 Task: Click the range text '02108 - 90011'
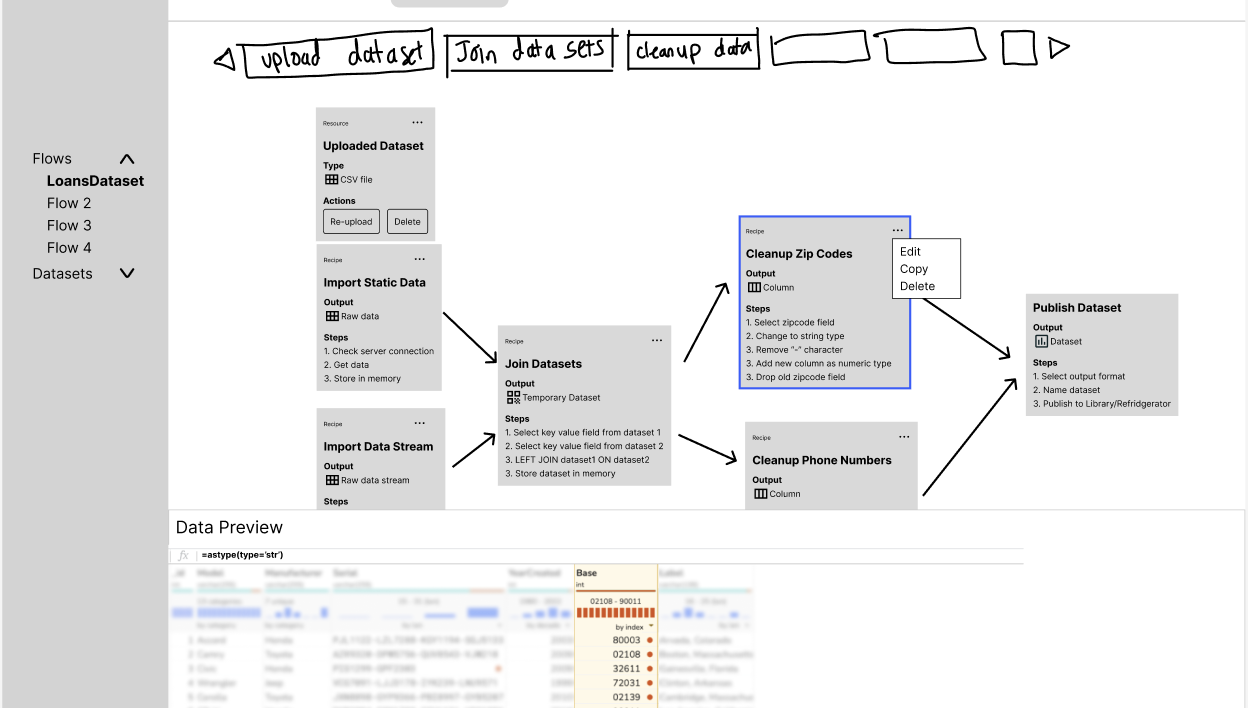click(x=616, y=601)
